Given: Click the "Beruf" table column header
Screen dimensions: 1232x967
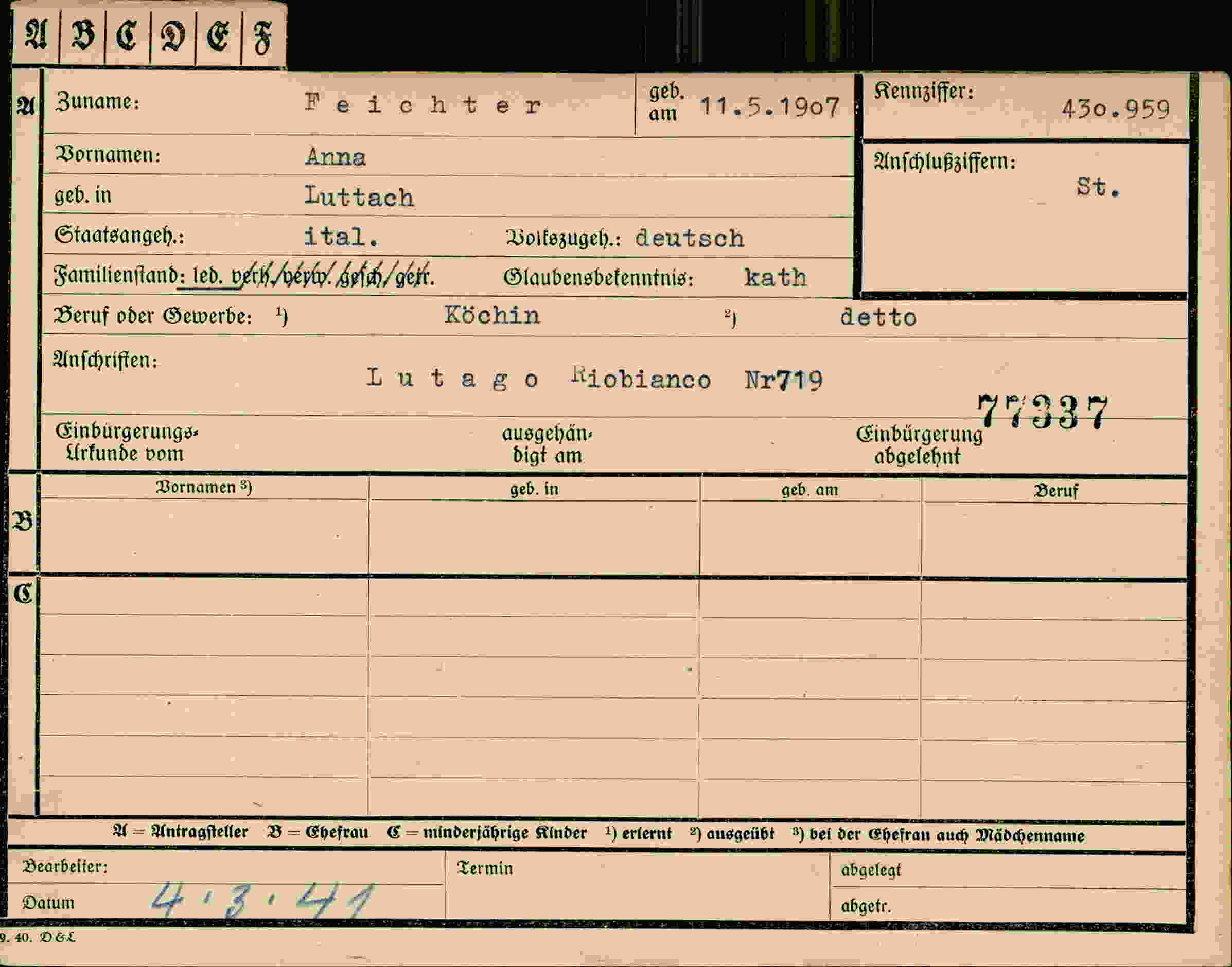Looking at the screenshot, I should click(1055, 490).
